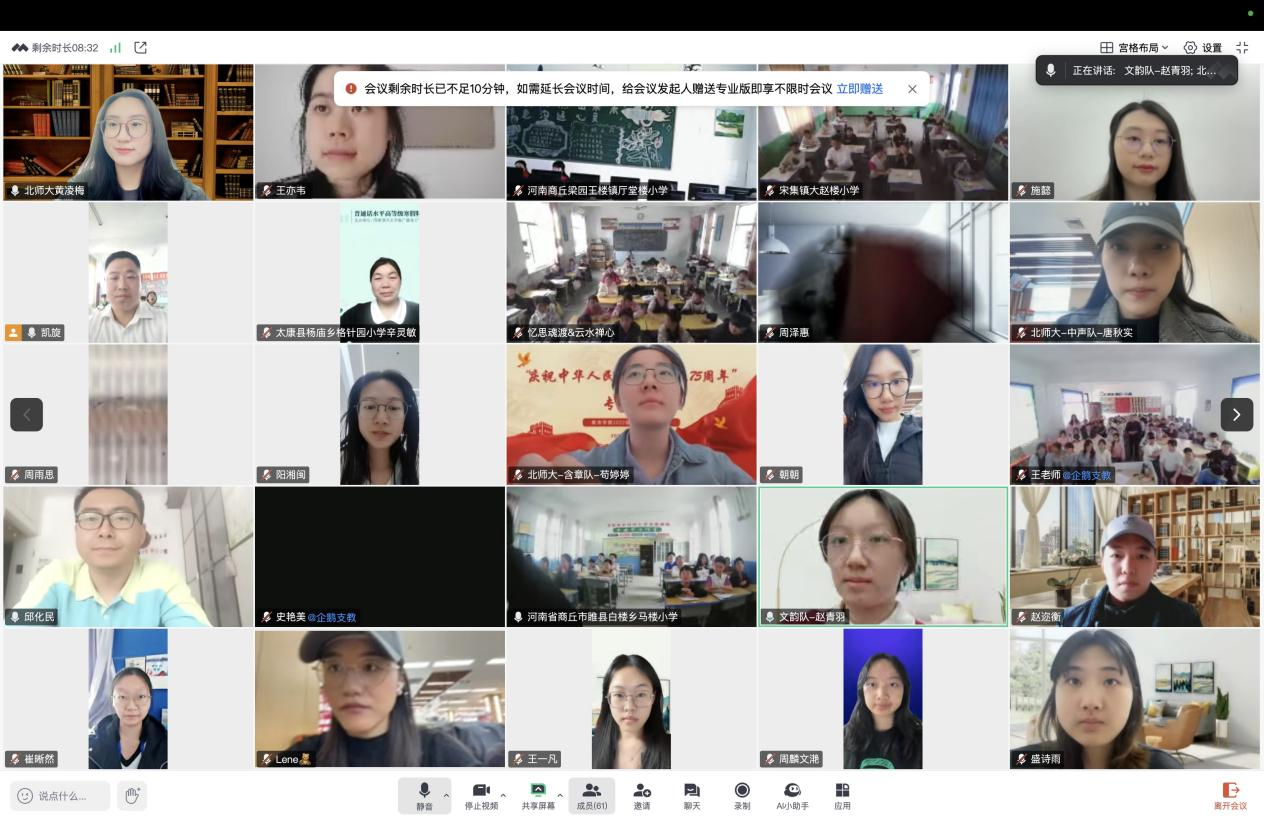The height and width of the screenshot is (821, 1264).
Task: Check network status via signal bars icon
Action: pyautogui.click(x=115, y=47)
